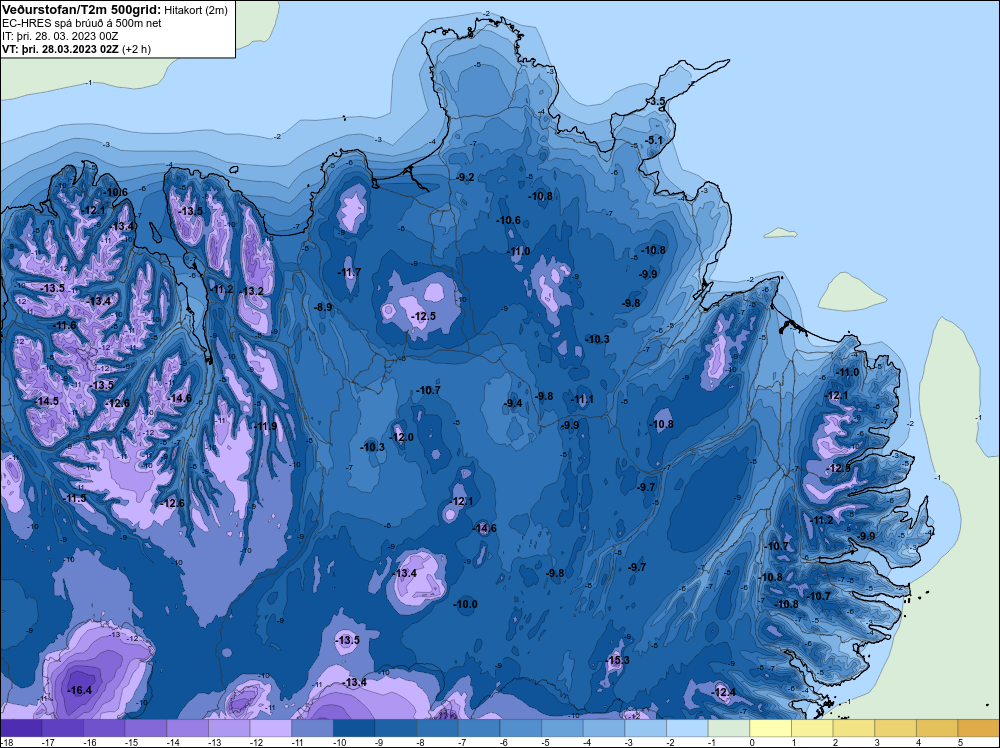Image resolution: width=1000 pixels, height=748 pixels.
Task: Click legend swatch between -9 and -8
Action: (396, 728)
